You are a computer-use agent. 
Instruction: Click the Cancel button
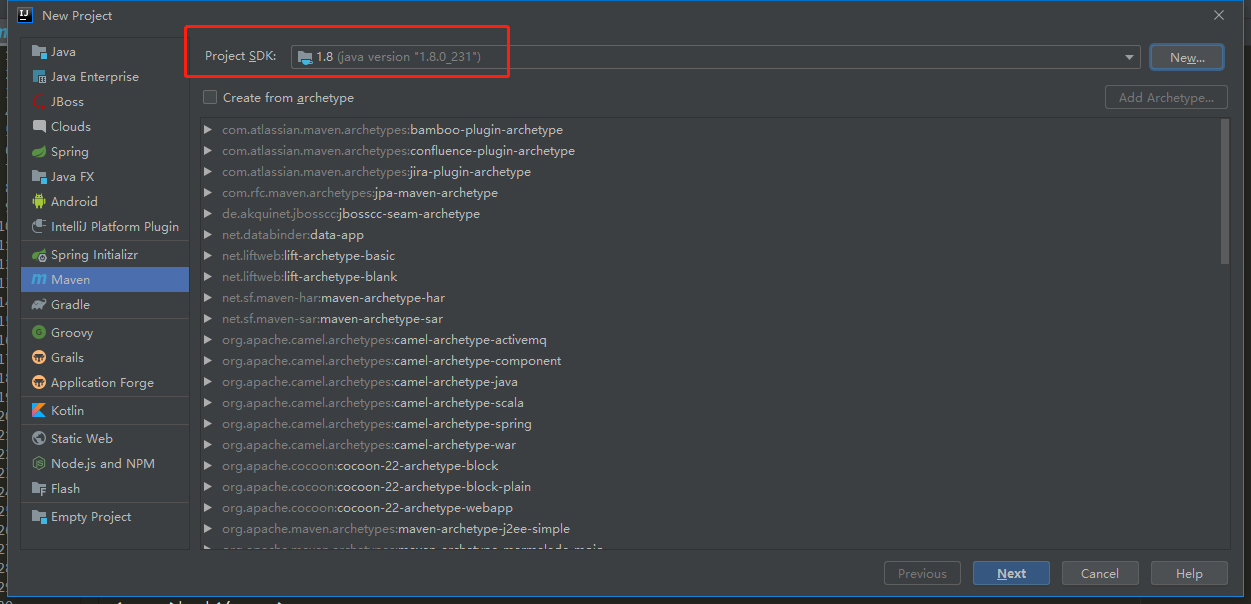(x=1099, y=574)
